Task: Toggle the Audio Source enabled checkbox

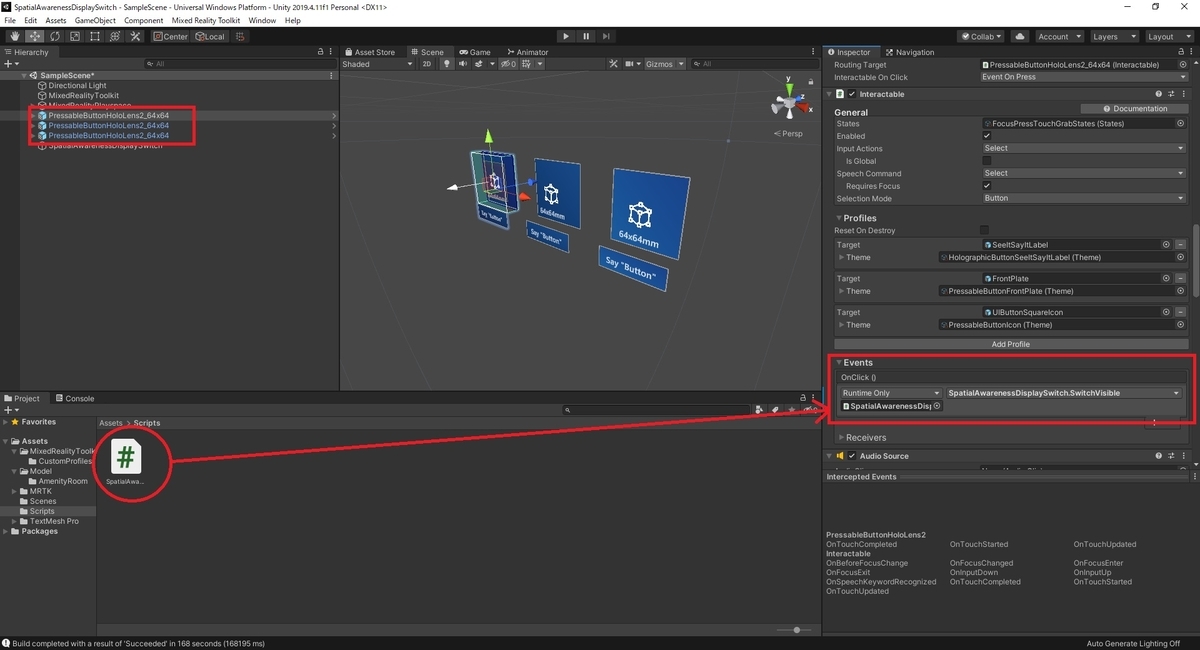Action: point(852,456)
